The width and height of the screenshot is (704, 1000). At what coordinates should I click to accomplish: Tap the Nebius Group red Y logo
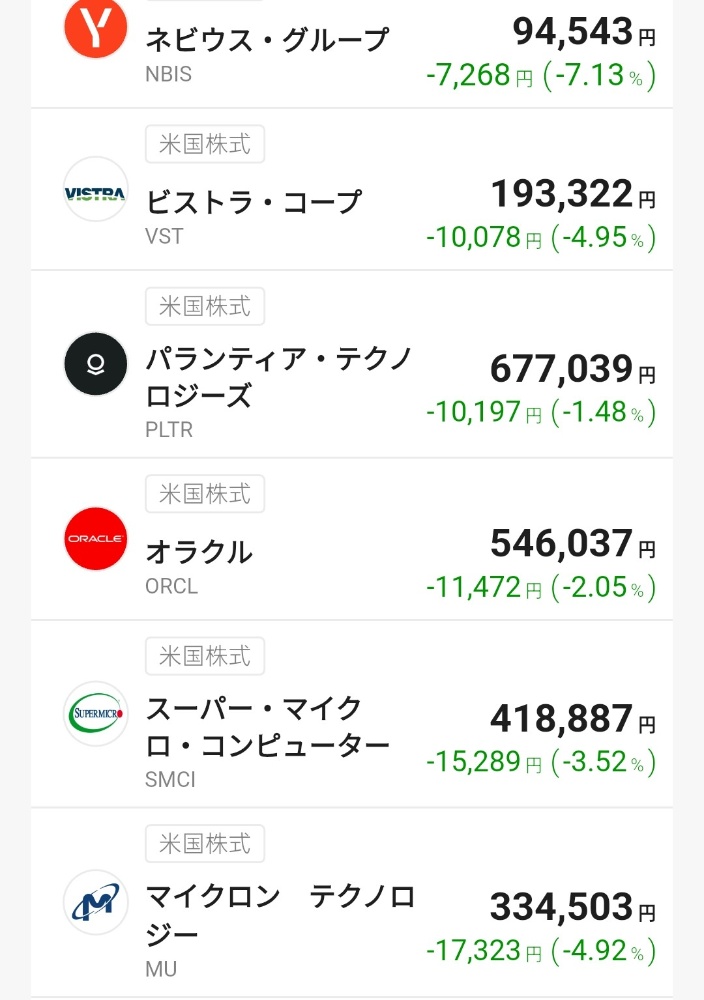click(96, 27)
